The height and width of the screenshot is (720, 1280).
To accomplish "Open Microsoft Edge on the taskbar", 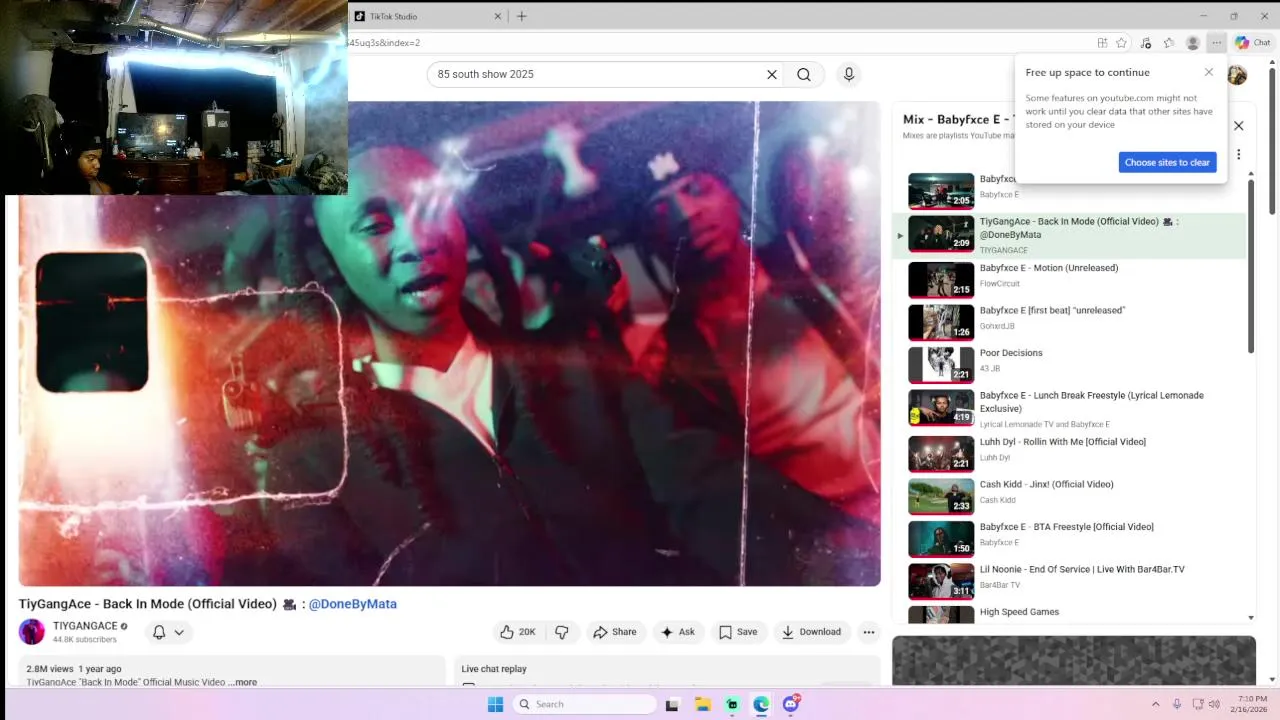I will point(761,704).
